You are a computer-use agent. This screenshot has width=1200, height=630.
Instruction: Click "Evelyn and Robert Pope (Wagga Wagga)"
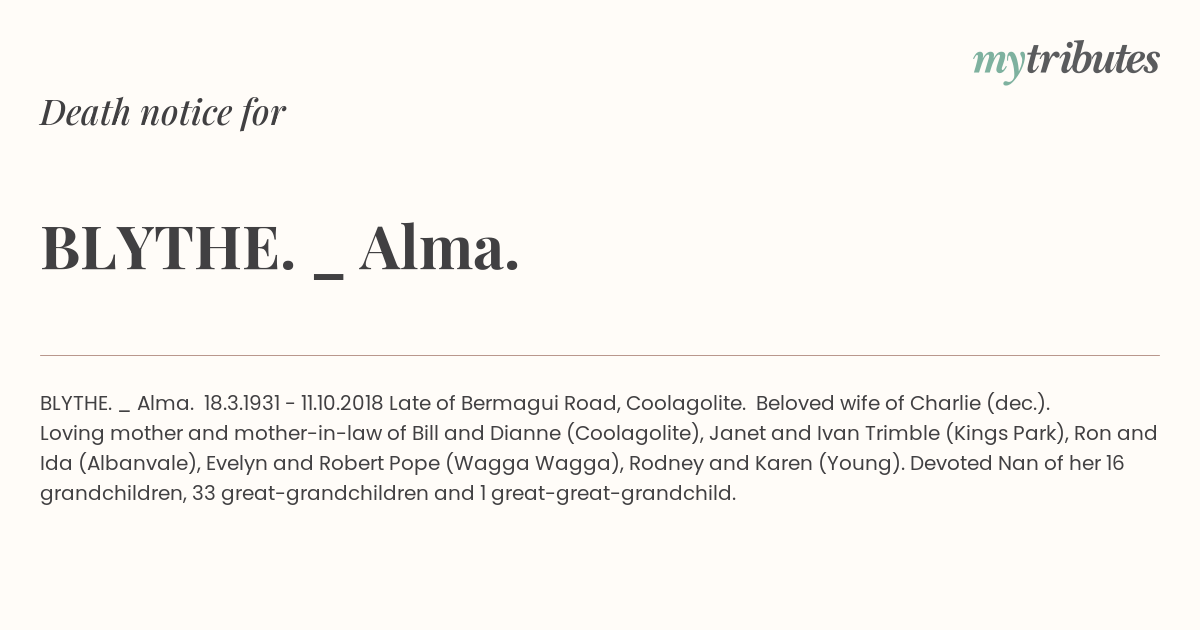pos(398,463)
